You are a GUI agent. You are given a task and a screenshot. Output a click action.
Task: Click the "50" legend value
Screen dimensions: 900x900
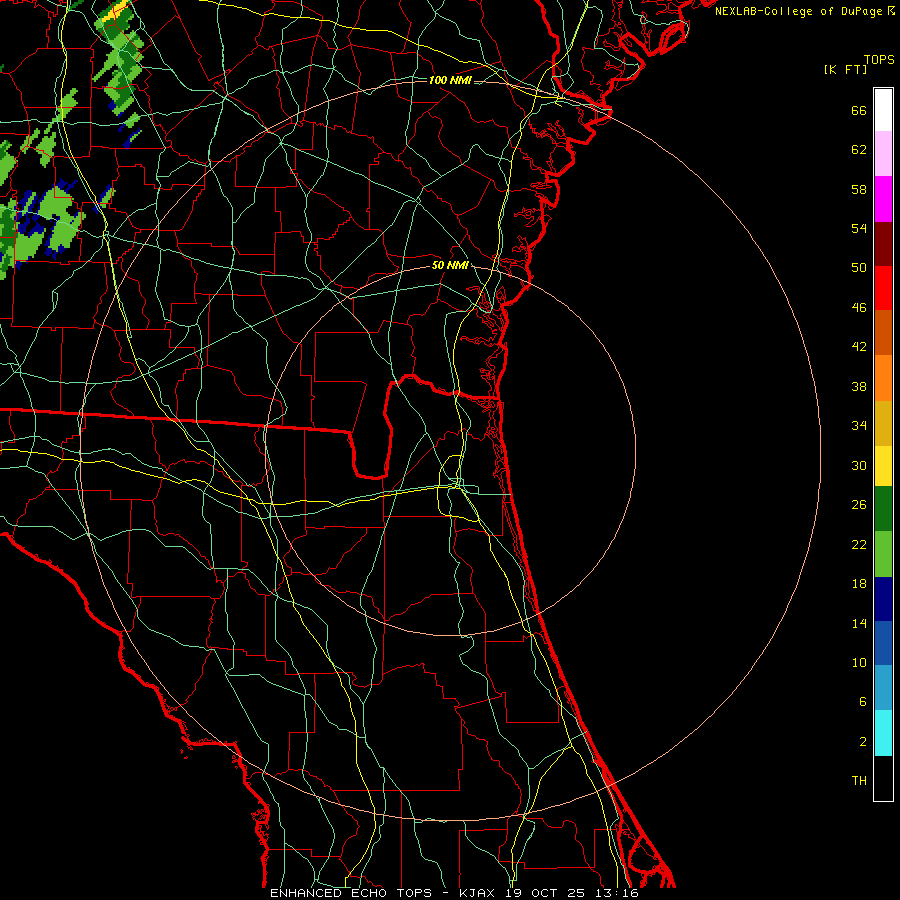[x=859, y=268]
